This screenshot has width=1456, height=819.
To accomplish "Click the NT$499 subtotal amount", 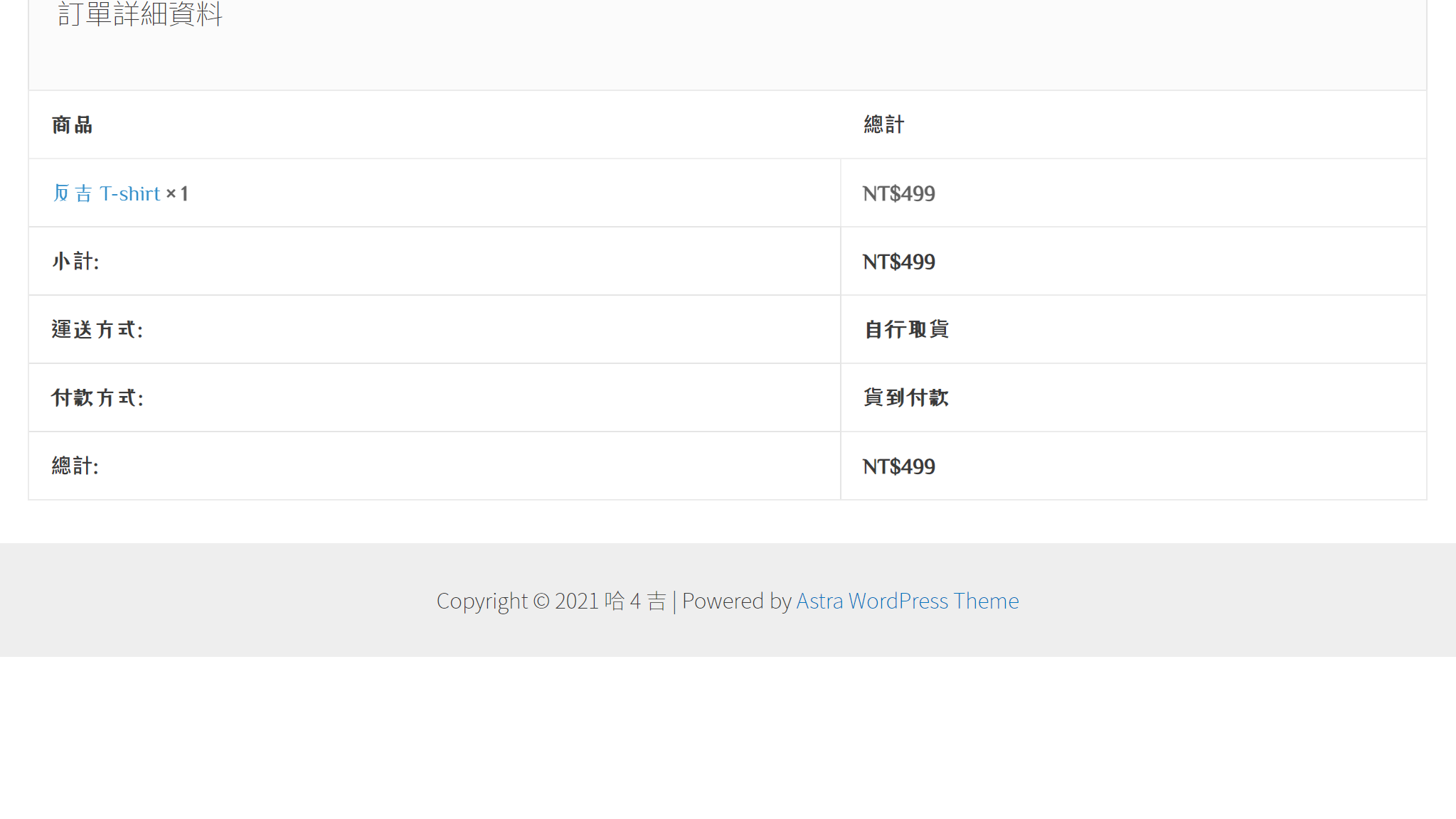I will pyautogui.click(x=898, y=262).
